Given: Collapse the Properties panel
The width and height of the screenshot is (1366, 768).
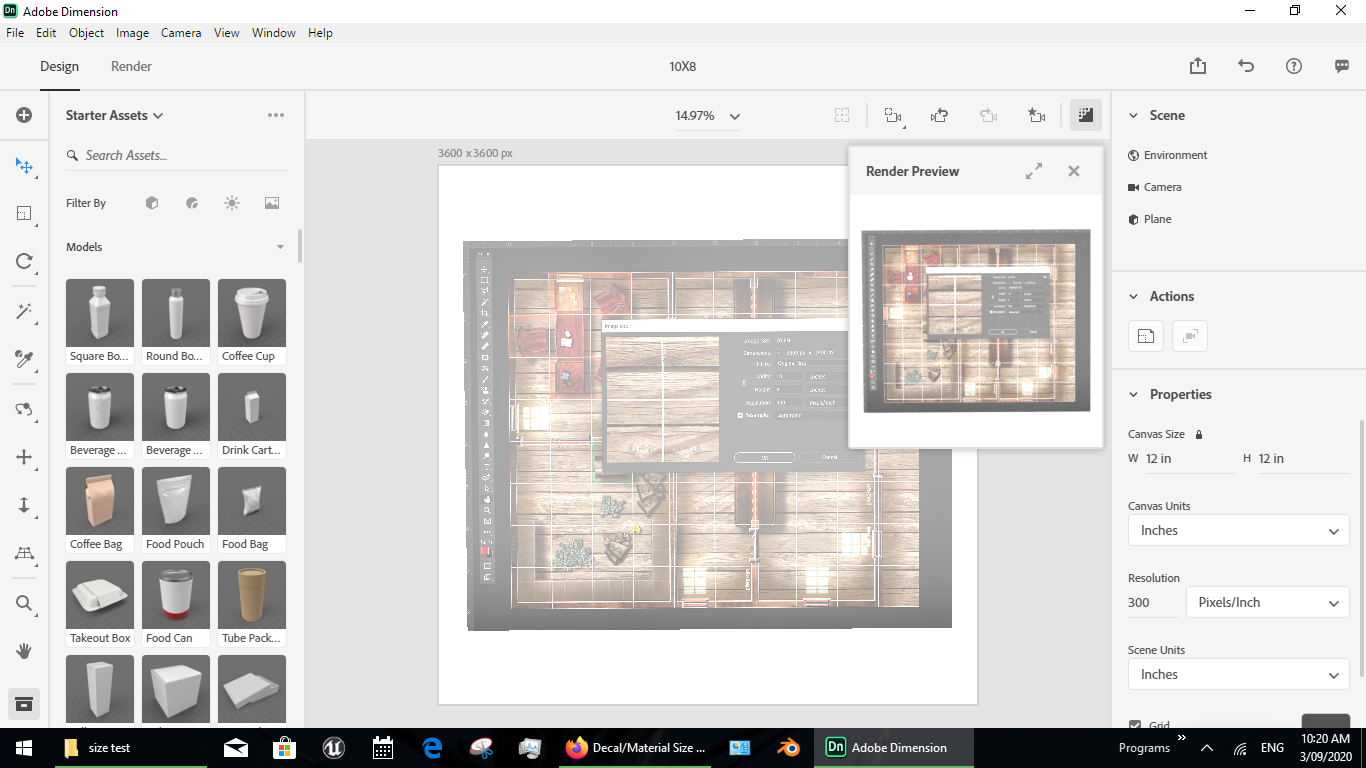Looking at the screenshot, I should pos(1133,395).
